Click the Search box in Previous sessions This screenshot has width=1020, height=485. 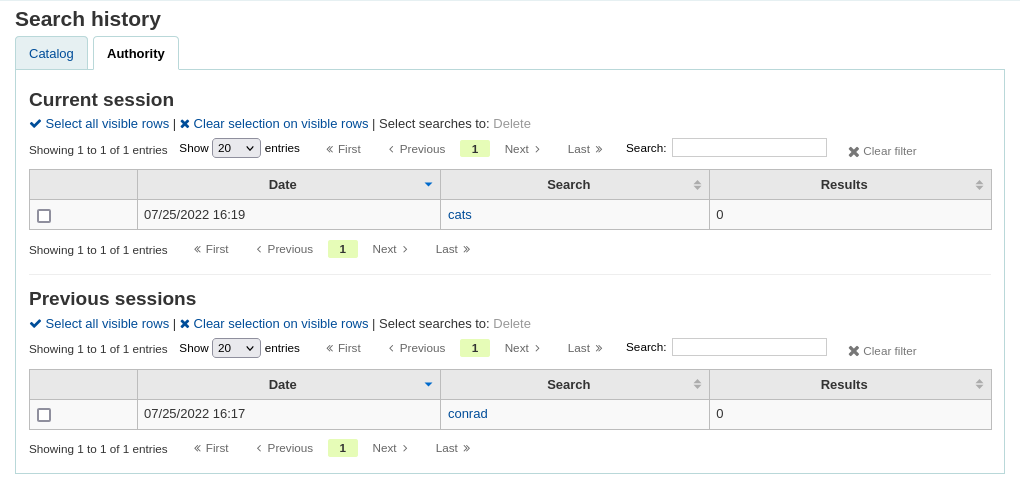point(749,347)
